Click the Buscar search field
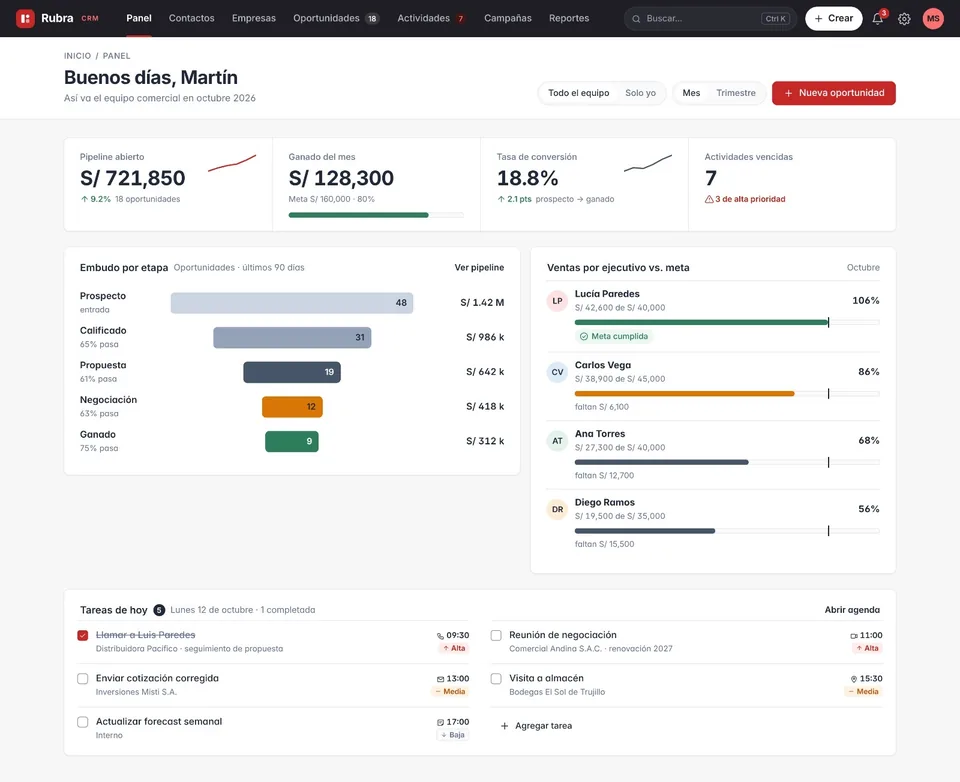 710,18
